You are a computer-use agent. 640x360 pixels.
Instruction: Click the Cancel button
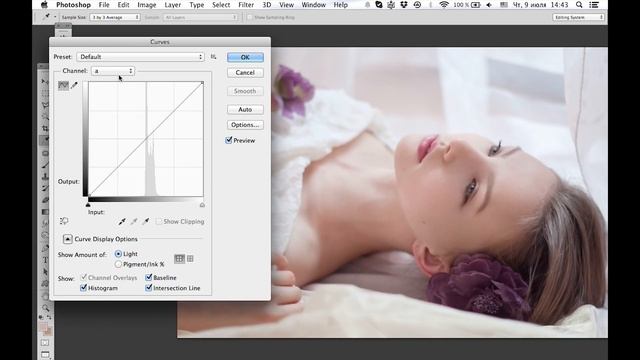coord(245,73)
